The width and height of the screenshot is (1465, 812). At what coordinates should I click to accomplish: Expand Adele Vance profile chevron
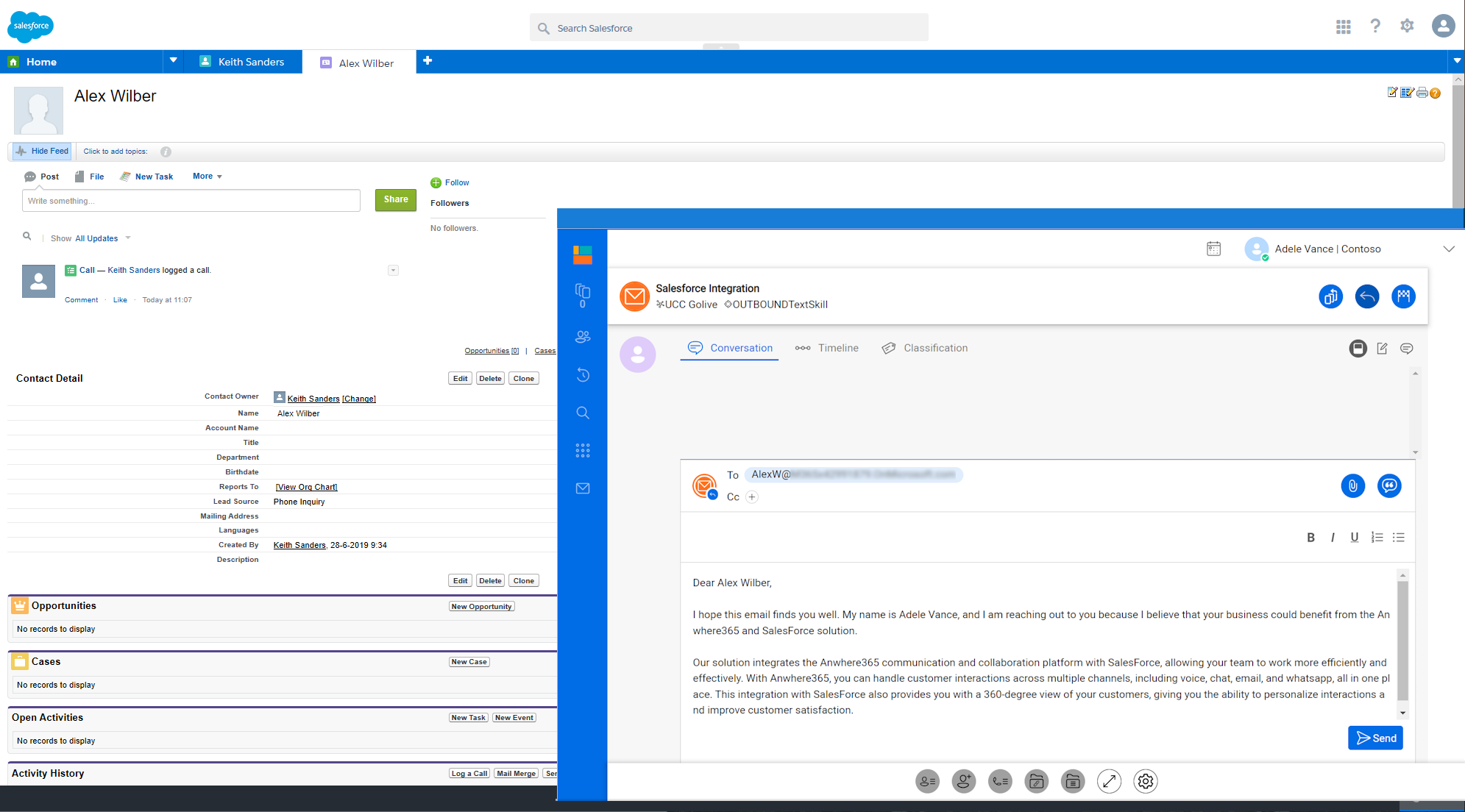tap(1448, 249)
